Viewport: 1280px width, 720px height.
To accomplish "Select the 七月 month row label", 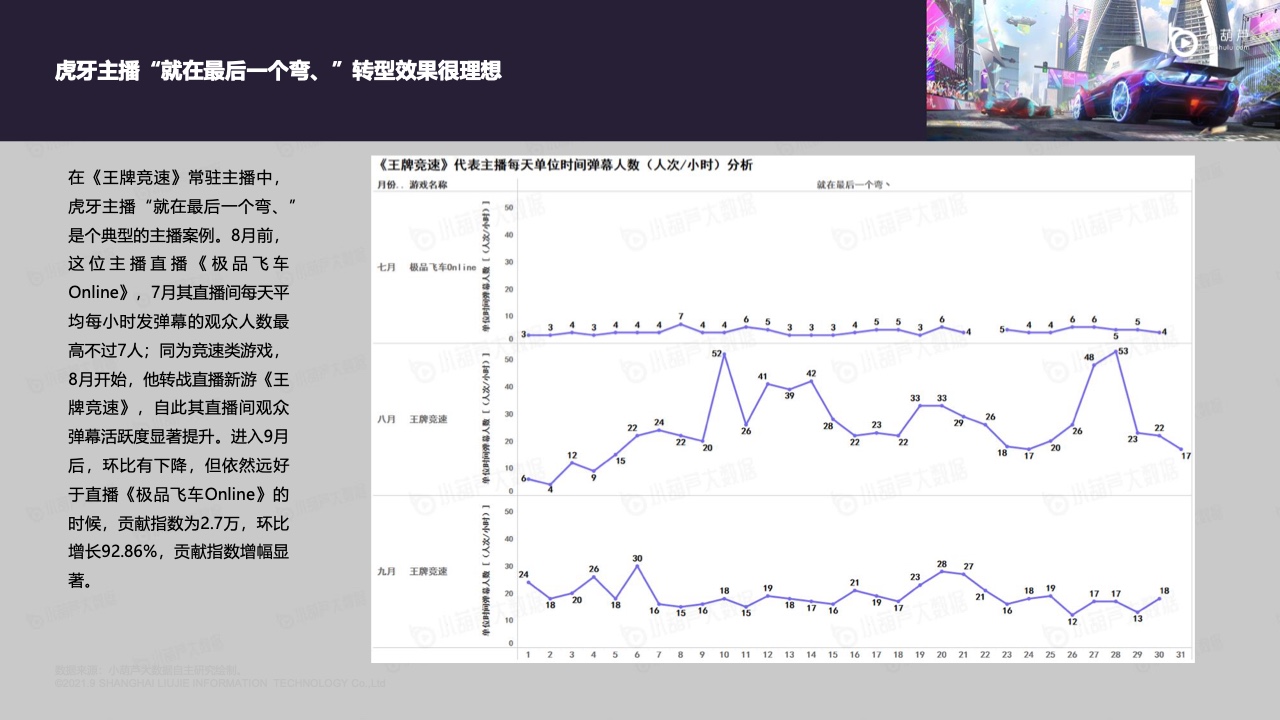I will pos(386,268).
